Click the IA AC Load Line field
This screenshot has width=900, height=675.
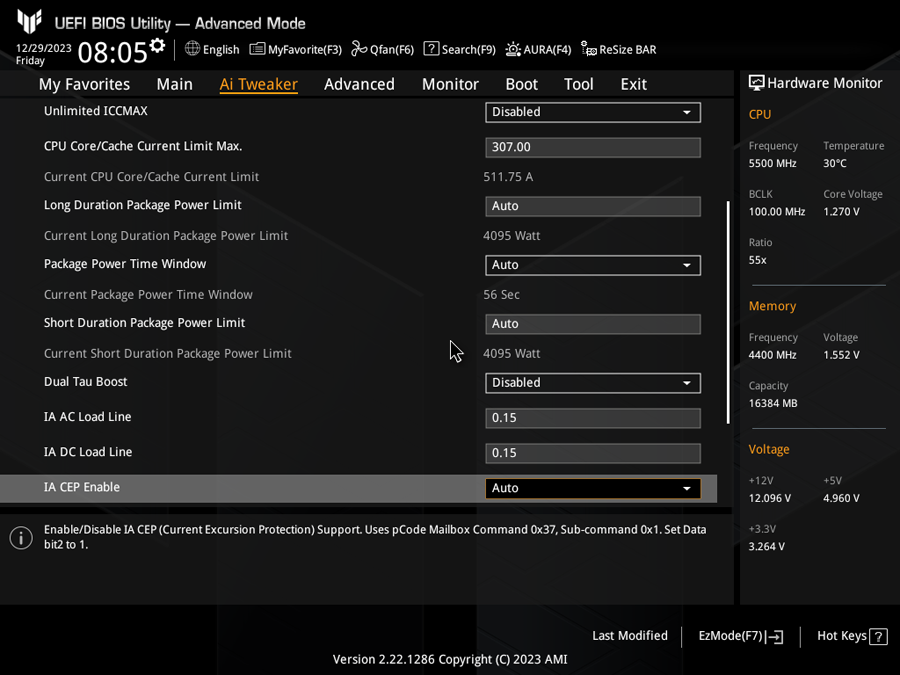tap(593, 418)
